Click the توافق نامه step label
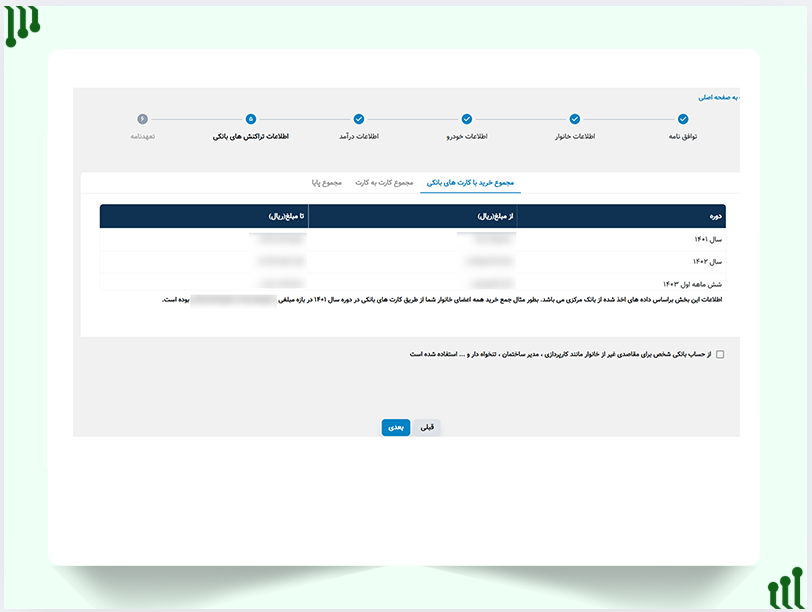This screenshot has height=612, width=812. [683, 136]
